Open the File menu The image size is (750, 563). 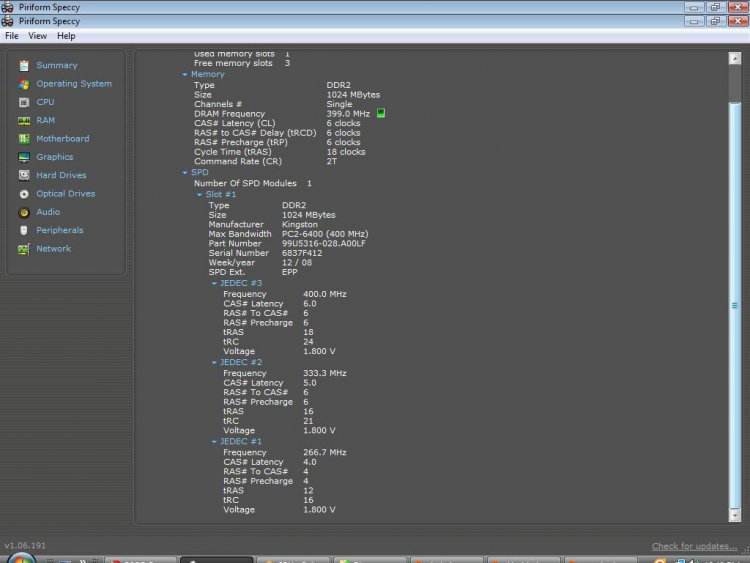click(11, 36)
